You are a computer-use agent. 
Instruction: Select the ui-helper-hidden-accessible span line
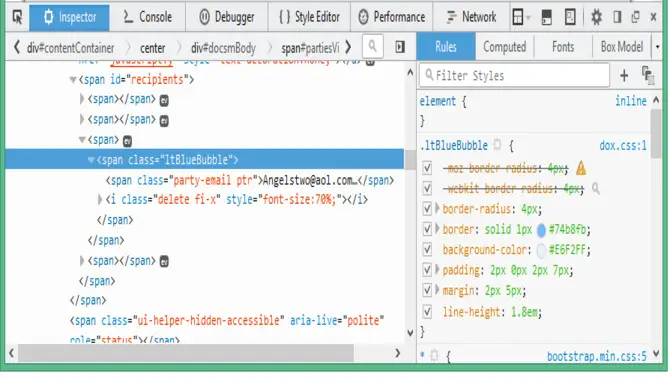pos(227,321)
